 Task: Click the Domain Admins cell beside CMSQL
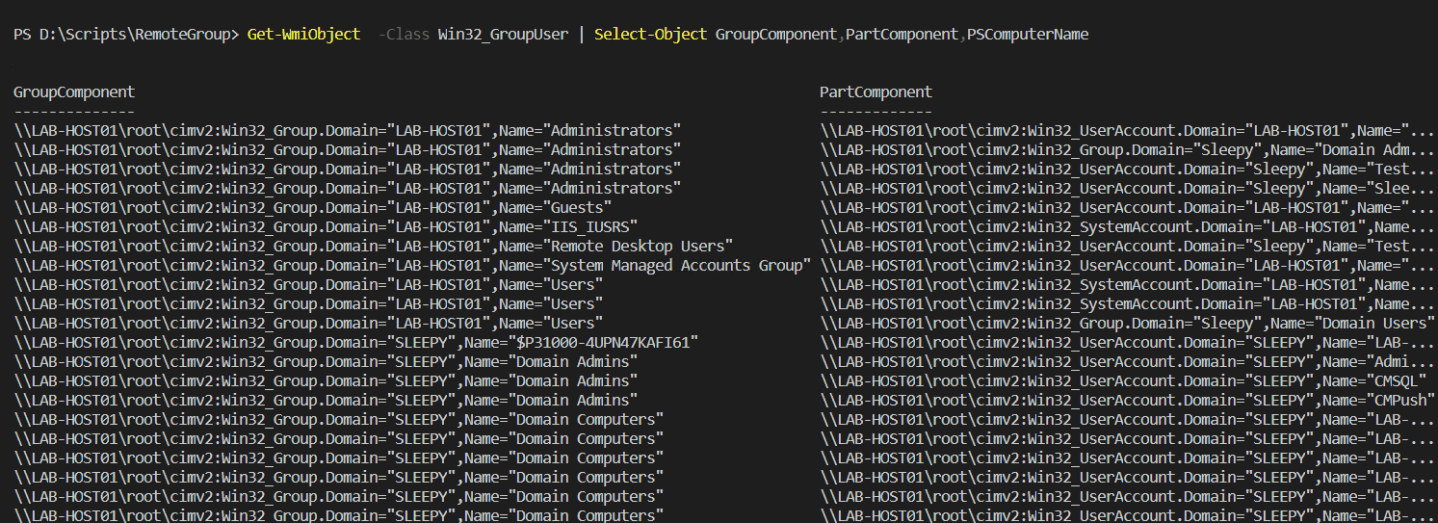(326, 381)
